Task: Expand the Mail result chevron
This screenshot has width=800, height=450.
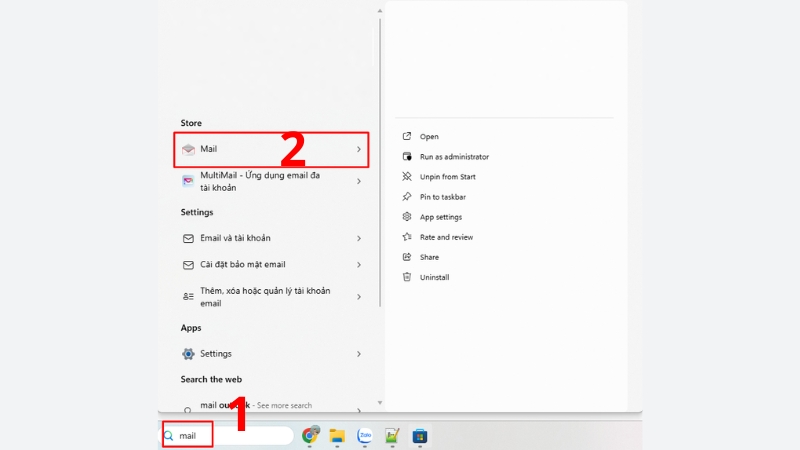Action: tap(359, 149)
